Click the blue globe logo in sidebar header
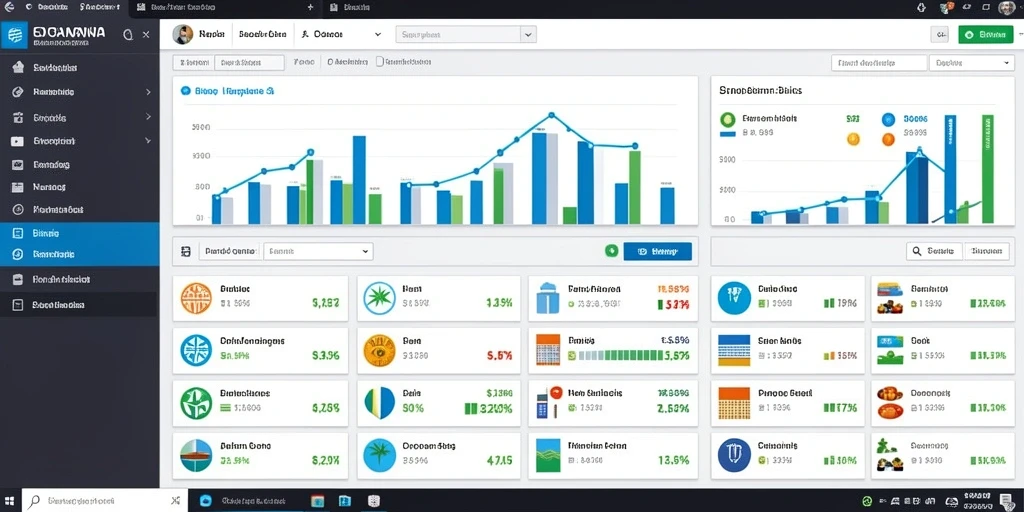 coord(14,35)
